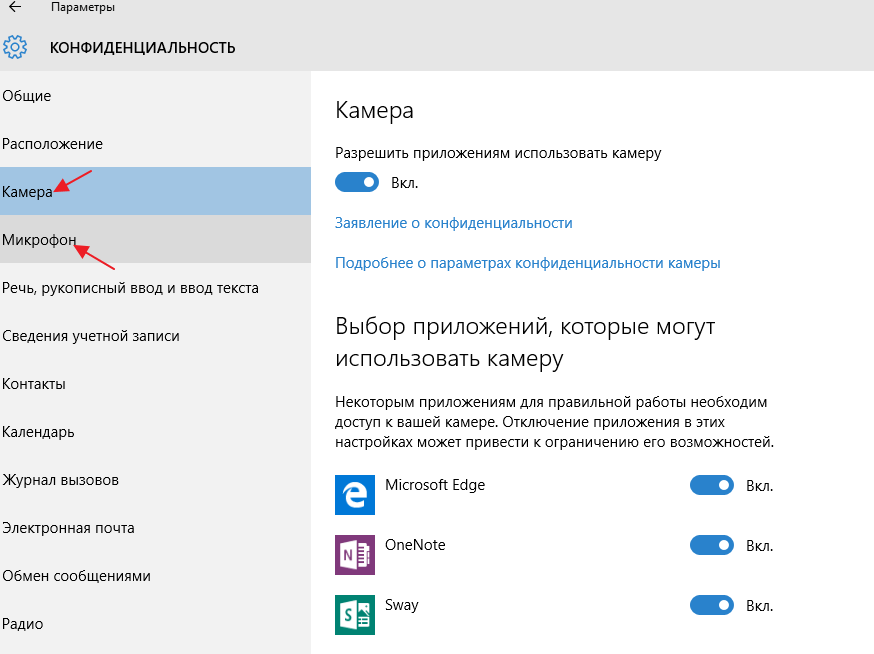Image resolution: width=874 pixels, height=654 pixels.
Task: Click Подробнее о параметрах конфиденциальности камеры
Action: coord(528,263)
